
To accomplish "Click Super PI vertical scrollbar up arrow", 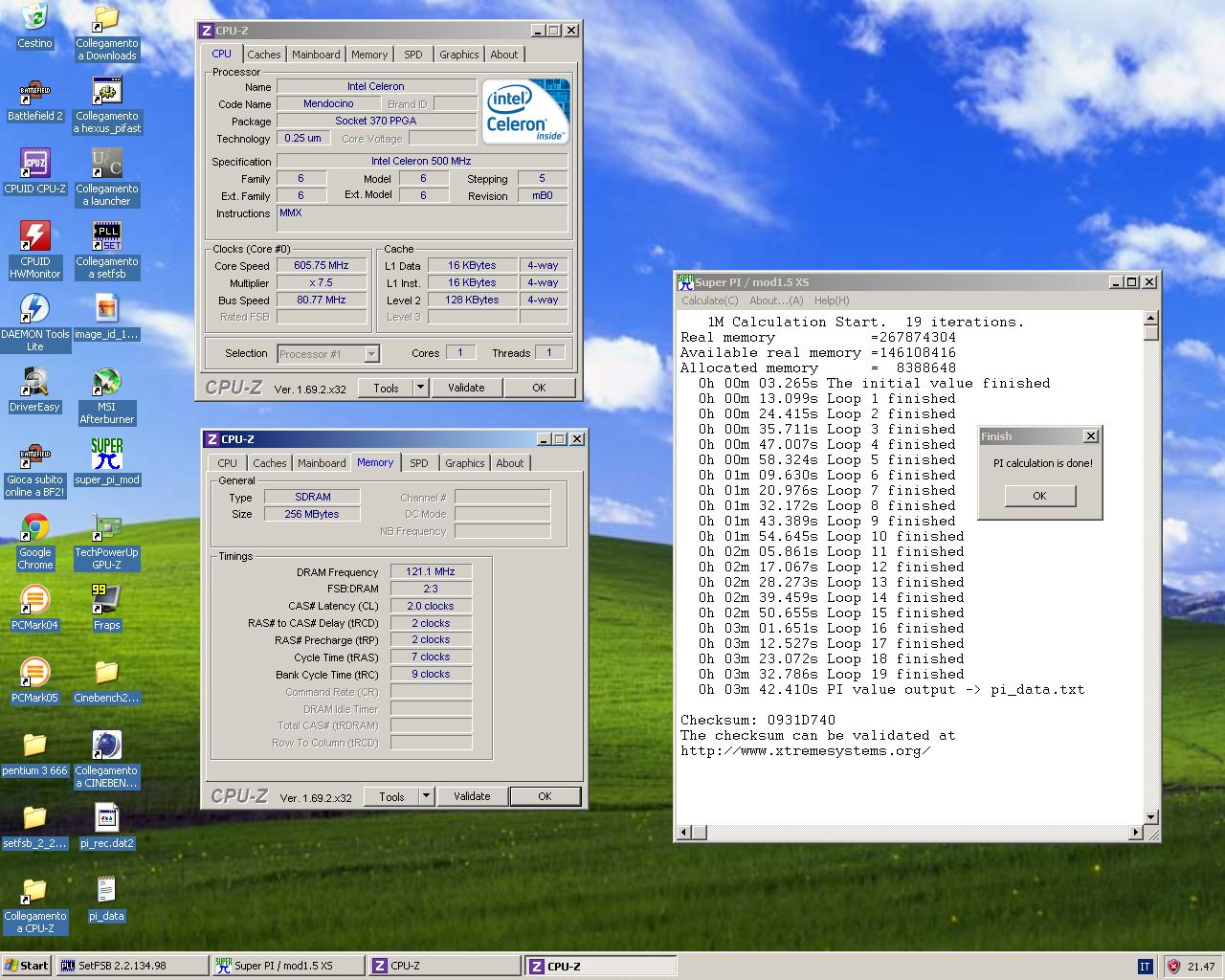I will [x=1151, y=318].
